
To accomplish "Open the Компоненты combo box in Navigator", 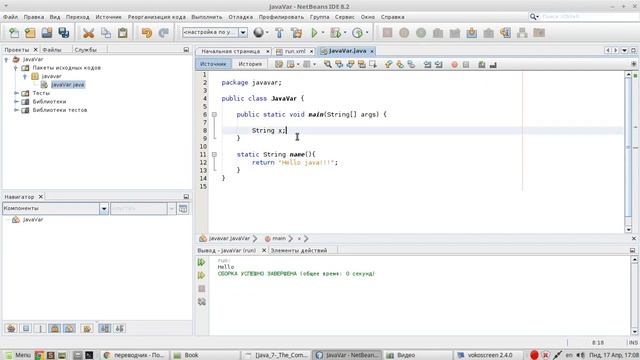I will (55, 209).
